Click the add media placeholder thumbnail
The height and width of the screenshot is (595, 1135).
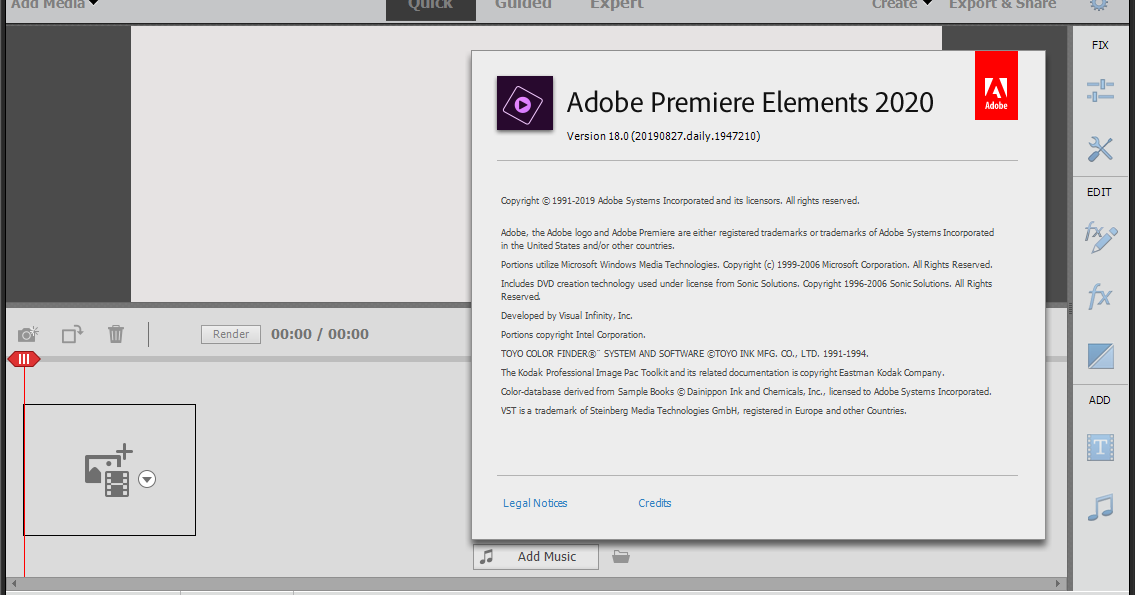click(x=109, y=470)
